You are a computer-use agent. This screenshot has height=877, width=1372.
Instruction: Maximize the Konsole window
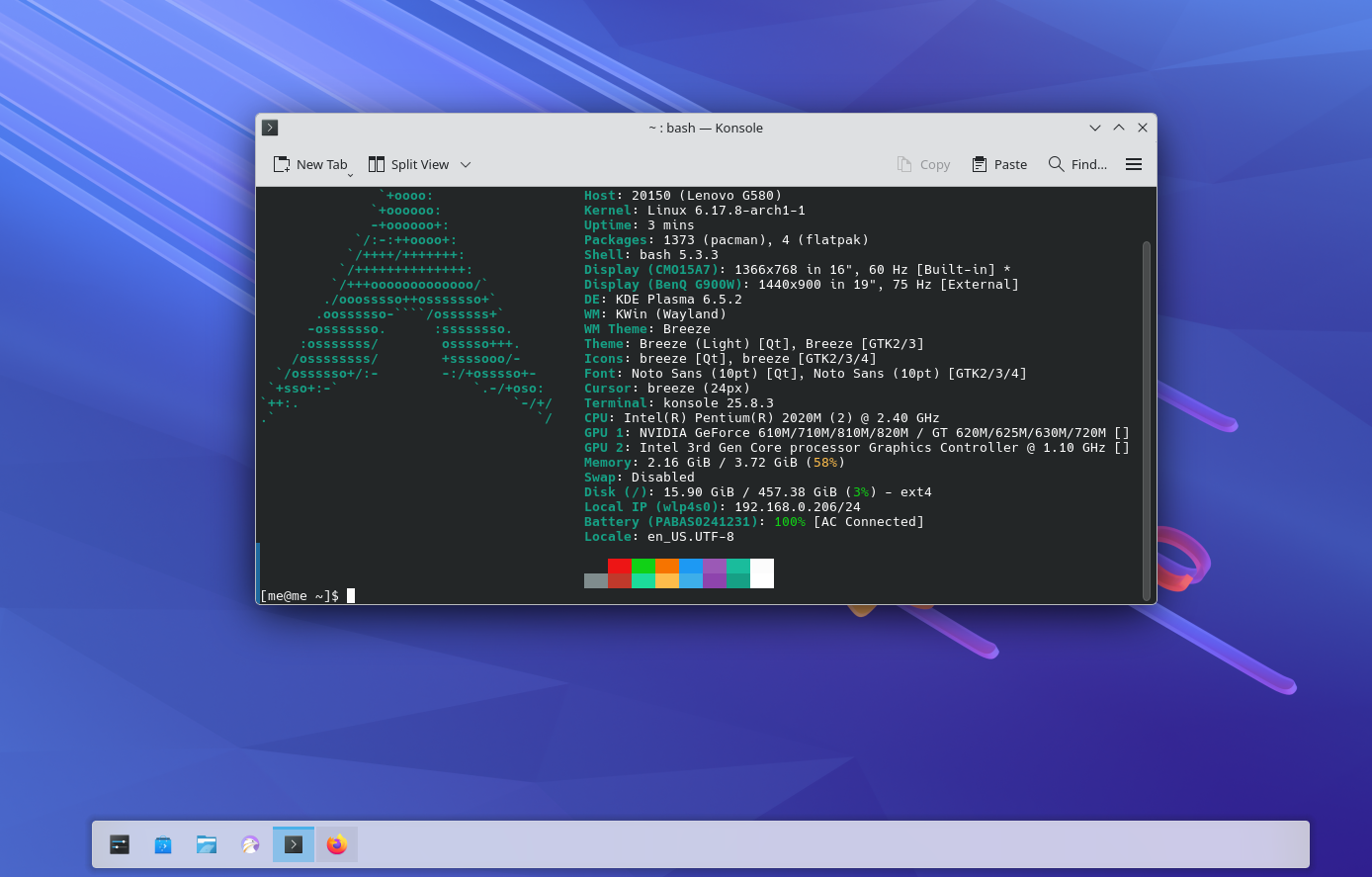pos(1119,128)
